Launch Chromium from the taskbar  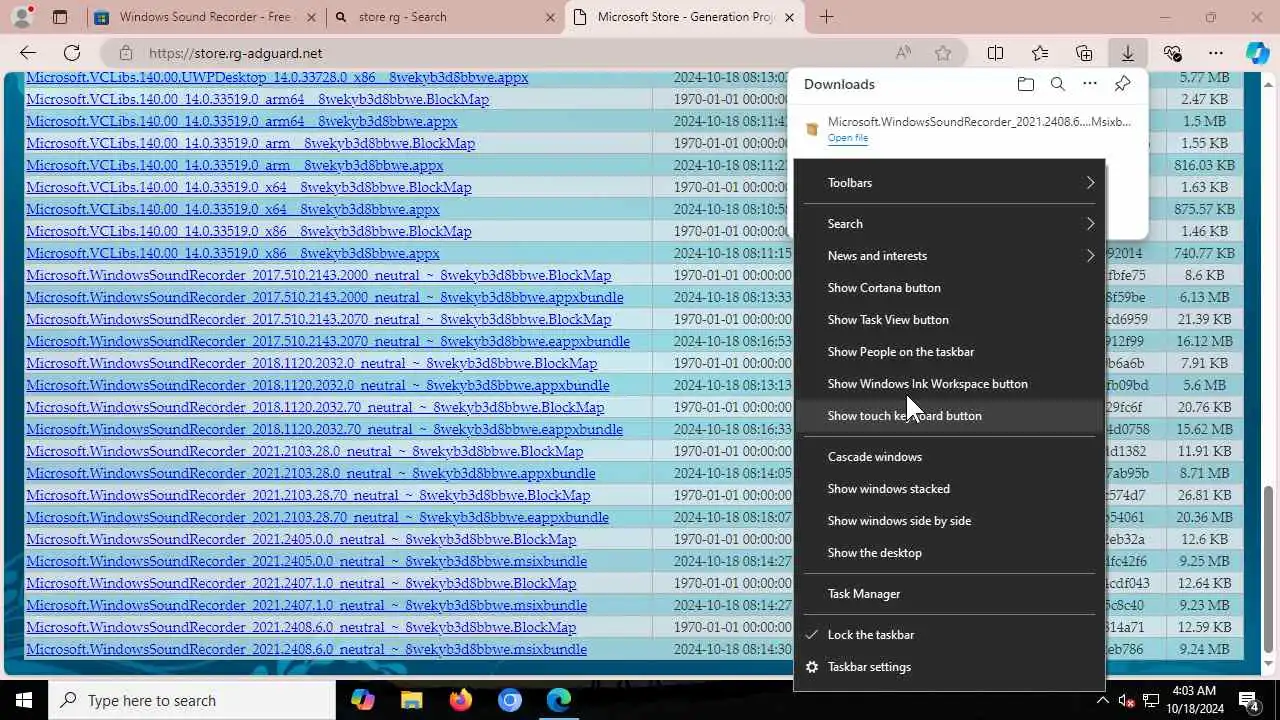coord(509,700)
